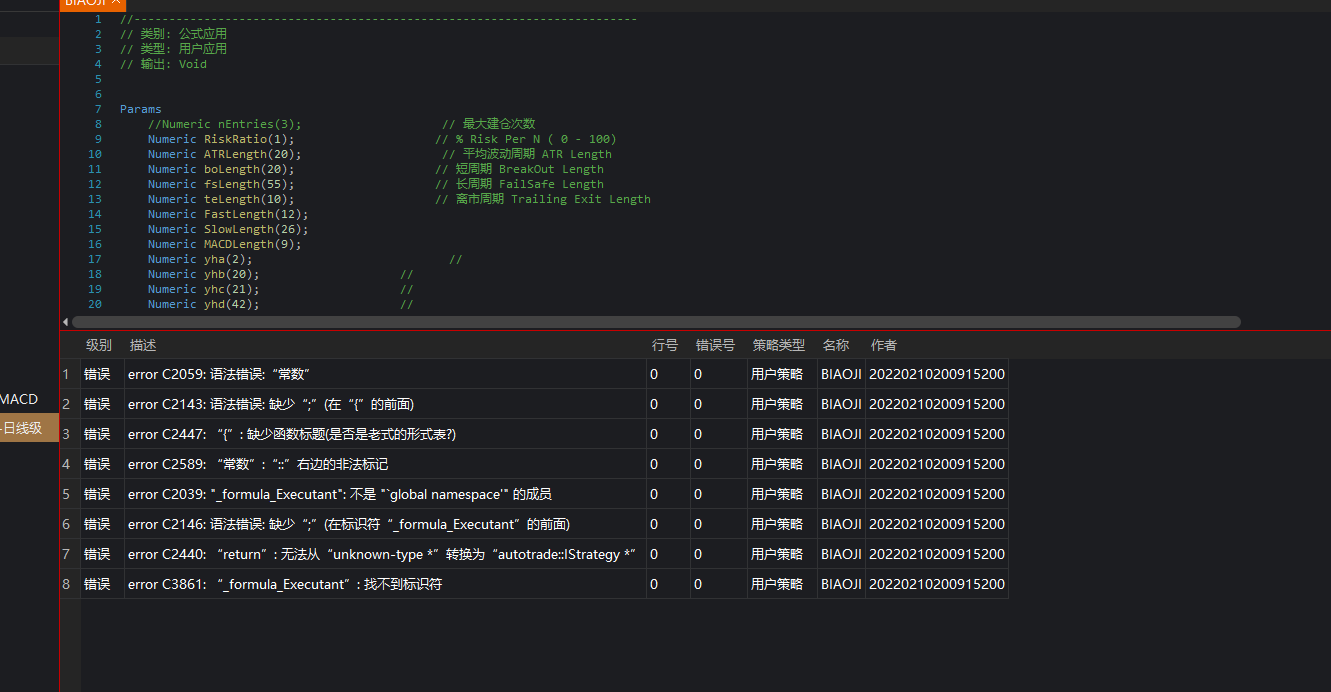Click the 名称 column header
This screenshot has height=692, width=1331.
tap(835, 345)
